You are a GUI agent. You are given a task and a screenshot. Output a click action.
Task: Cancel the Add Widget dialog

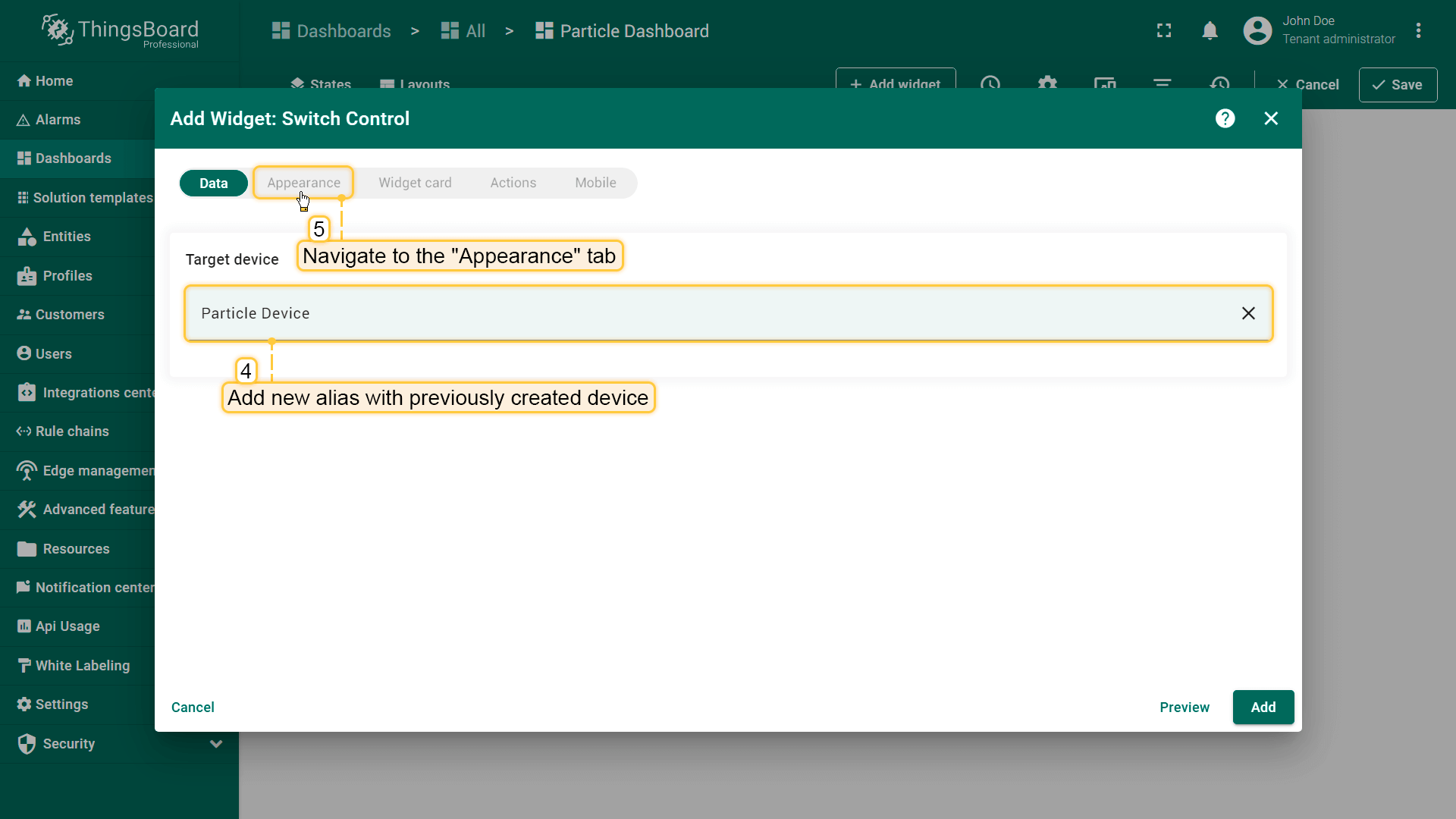[x=193, y=707]
